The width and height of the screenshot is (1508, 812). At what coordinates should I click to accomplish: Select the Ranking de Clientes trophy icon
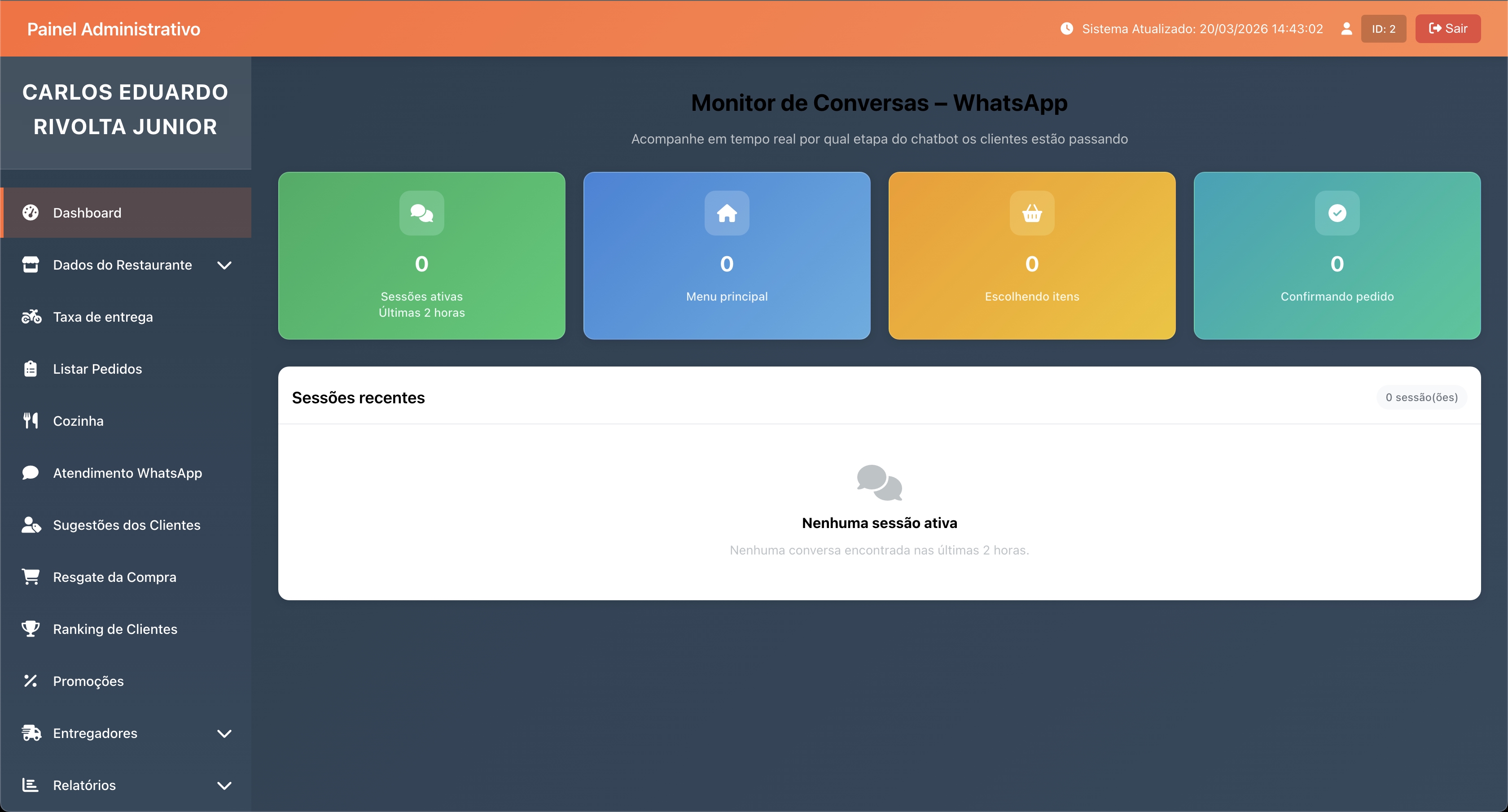pyautogui.click(x=31, y=629)
